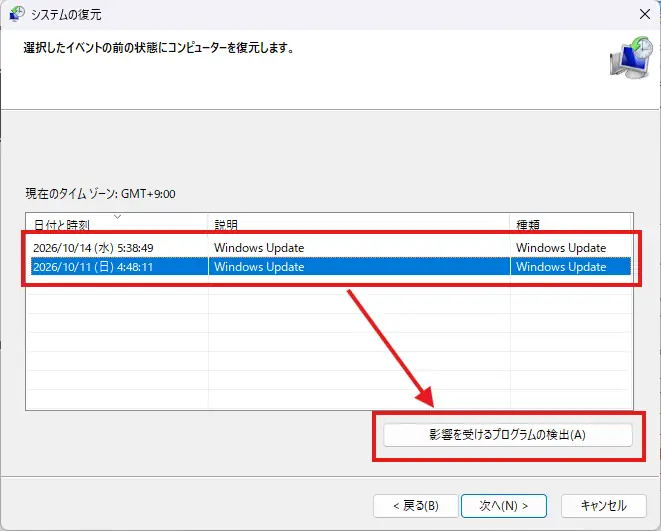The image size is (661, 531).
Task: Sort by 日付と時刻 column header
Action: [x=117, y=223]
